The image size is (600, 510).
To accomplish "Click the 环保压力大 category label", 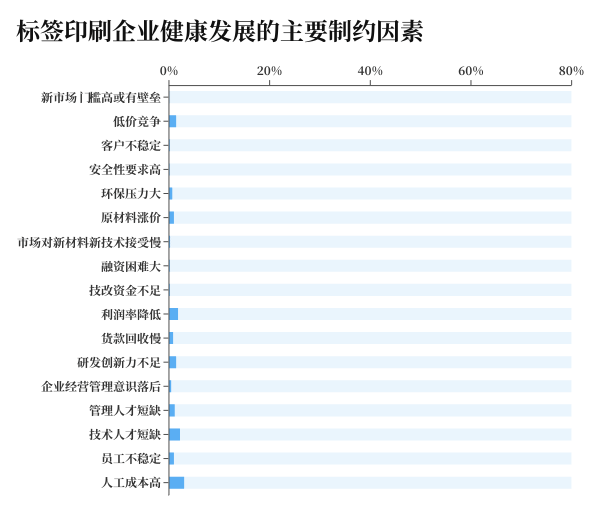I will (x=131, y=194).
